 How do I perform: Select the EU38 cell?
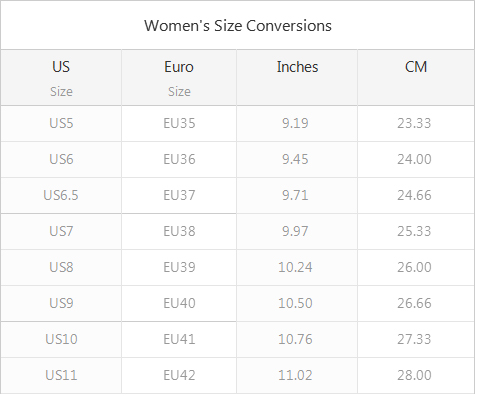179,231
